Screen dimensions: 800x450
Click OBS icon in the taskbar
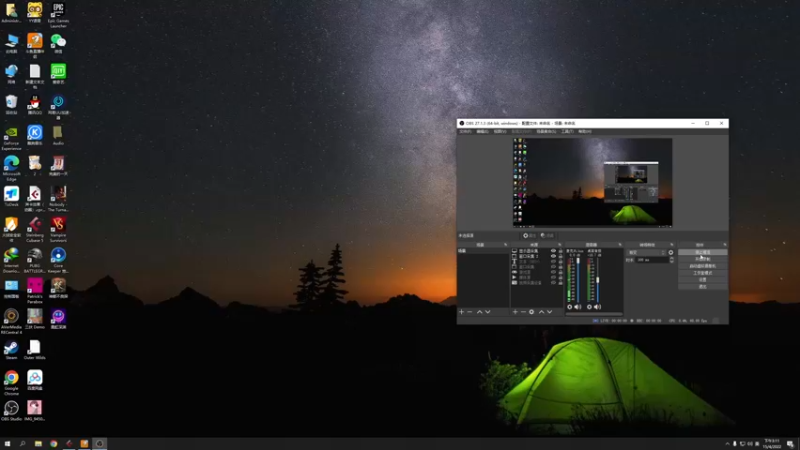[x=99, y=444]
